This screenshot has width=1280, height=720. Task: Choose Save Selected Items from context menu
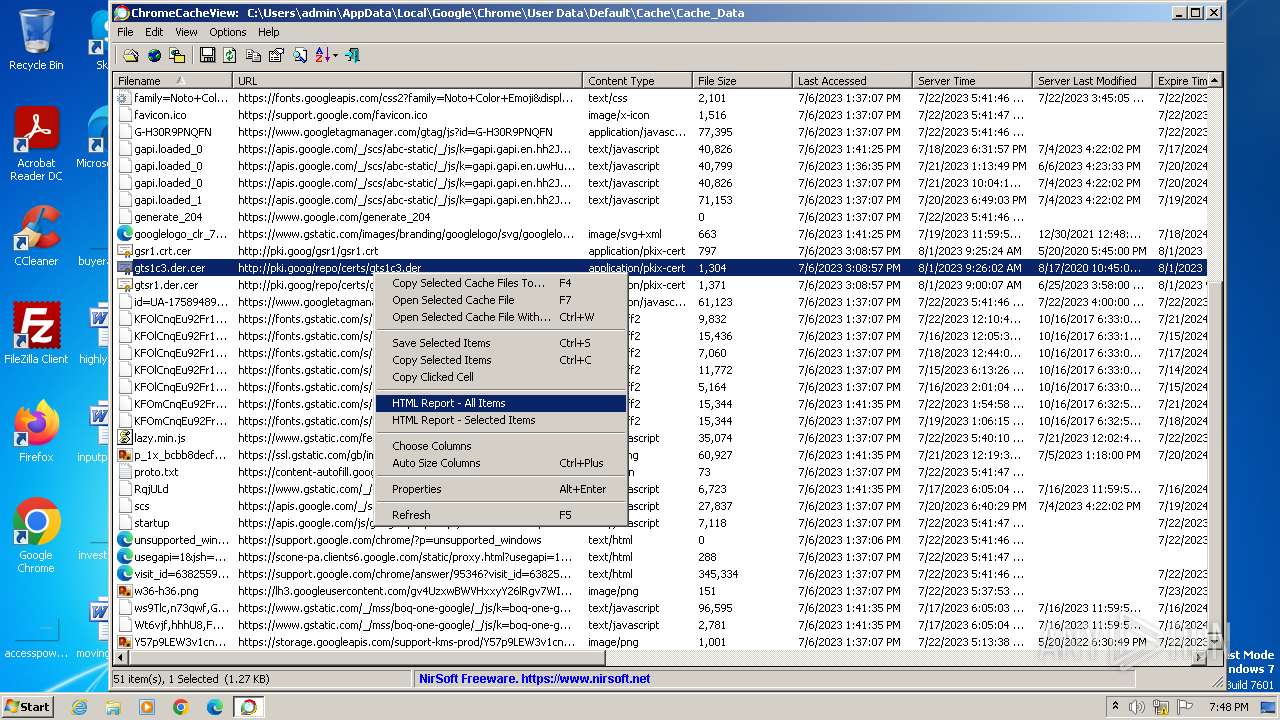point(501,343)
